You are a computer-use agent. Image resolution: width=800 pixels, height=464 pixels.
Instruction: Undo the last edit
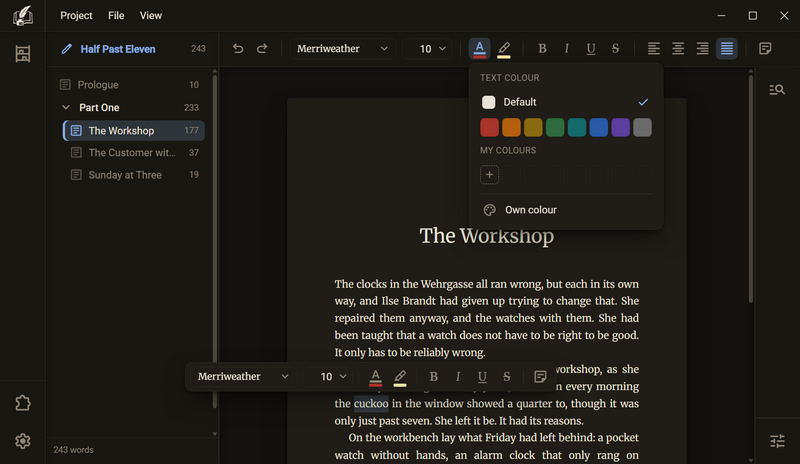[x=238, y=48]
